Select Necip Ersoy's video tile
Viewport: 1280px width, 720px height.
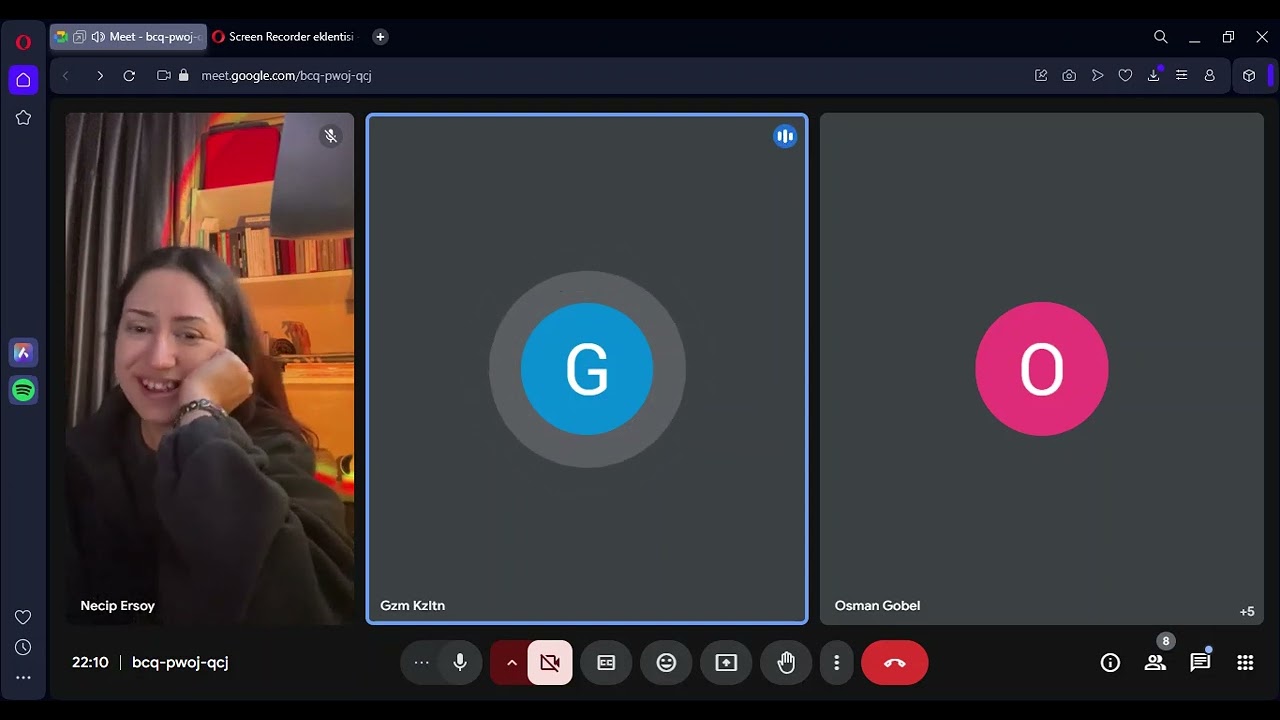pyautogui.click(x=210, y=368)
